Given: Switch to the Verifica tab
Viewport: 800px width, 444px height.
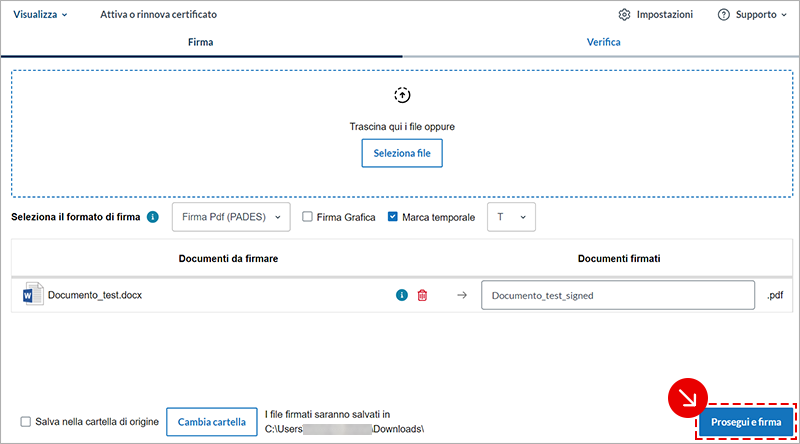Looking at the screenshot, I should click(603, 43).
